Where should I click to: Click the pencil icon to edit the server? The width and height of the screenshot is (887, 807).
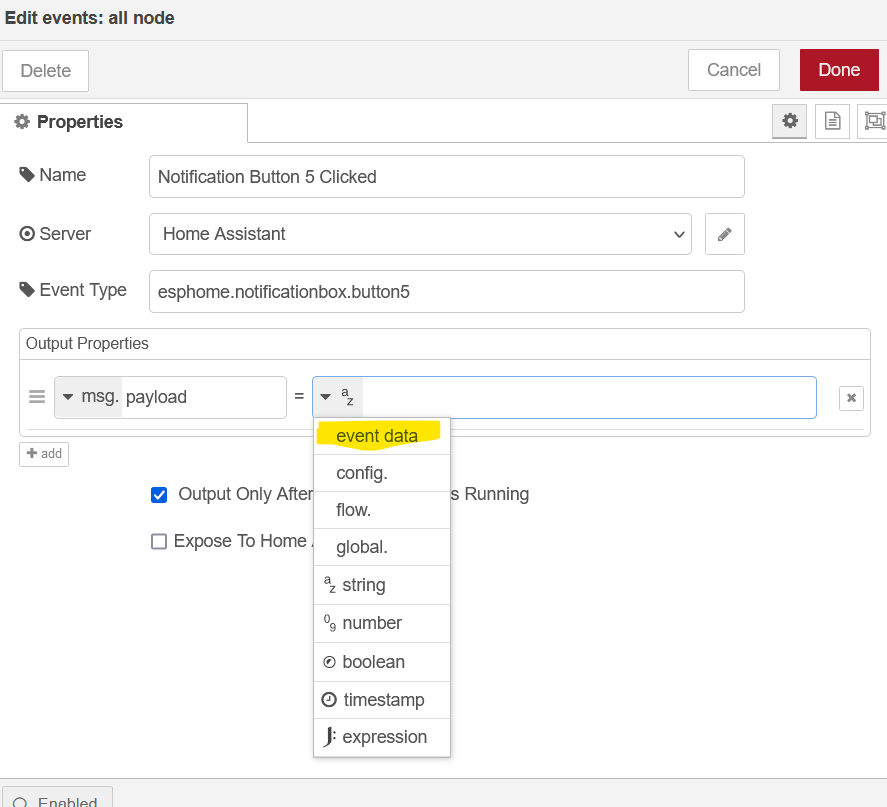coord(724,233)
